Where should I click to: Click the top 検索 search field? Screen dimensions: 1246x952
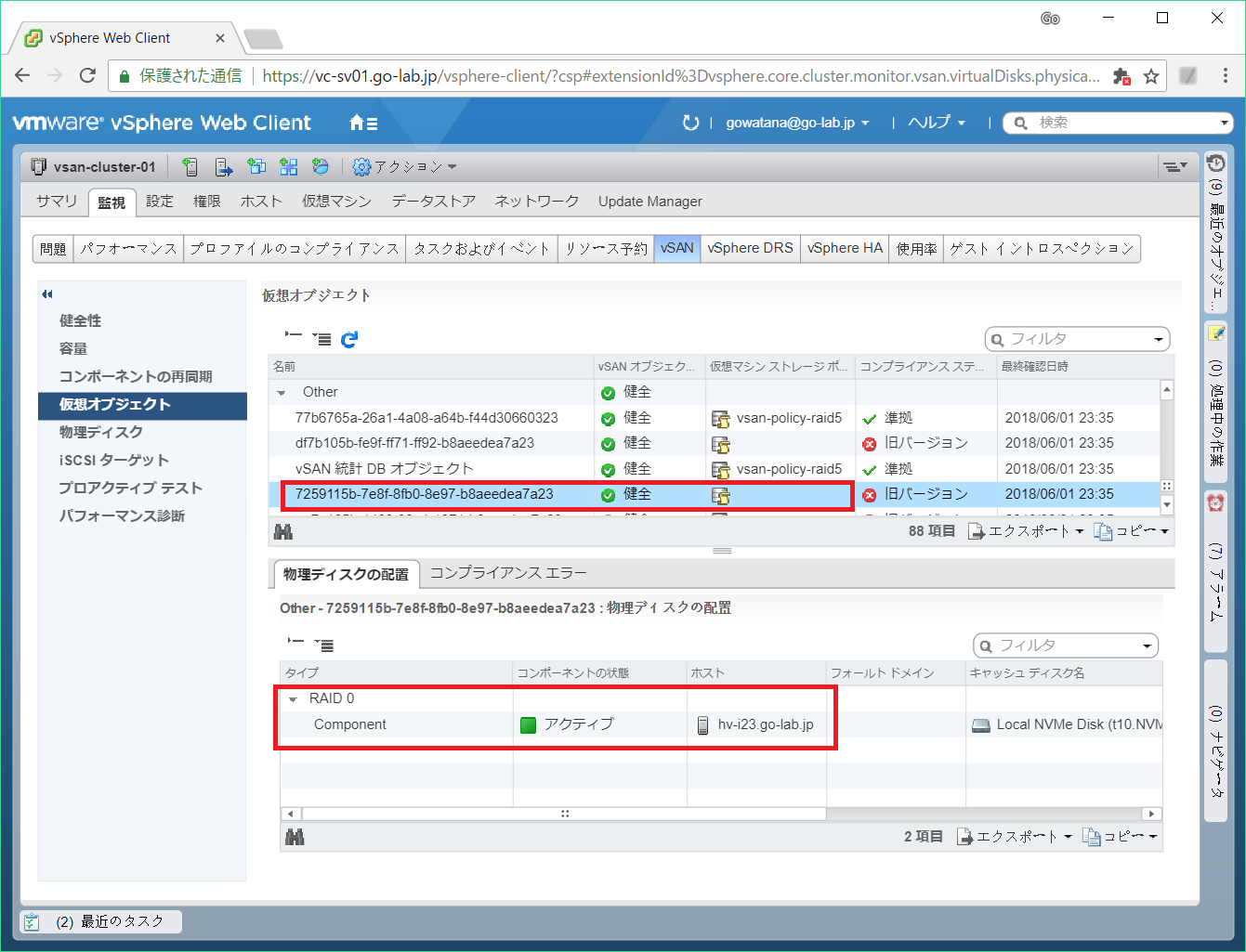coord(1116,123)
